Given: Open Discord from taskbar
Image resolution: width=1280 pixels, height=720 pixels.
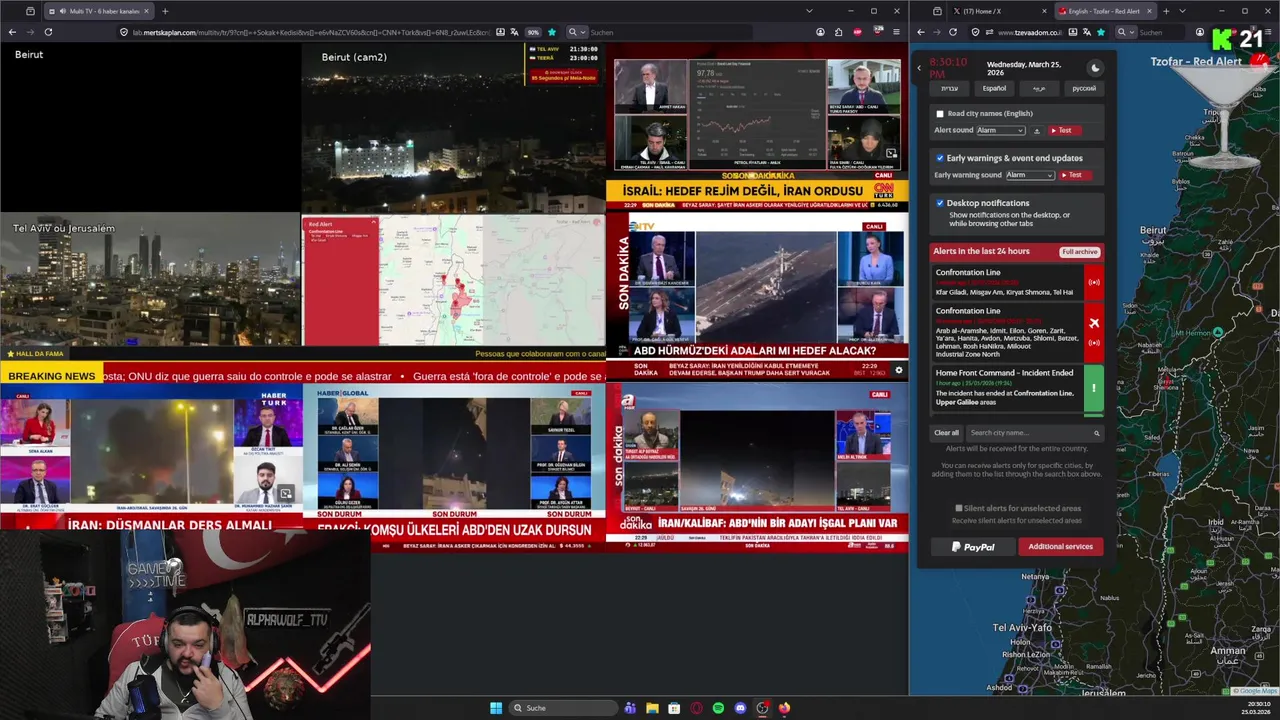Looking at the screenshot, I should (740, 708).
